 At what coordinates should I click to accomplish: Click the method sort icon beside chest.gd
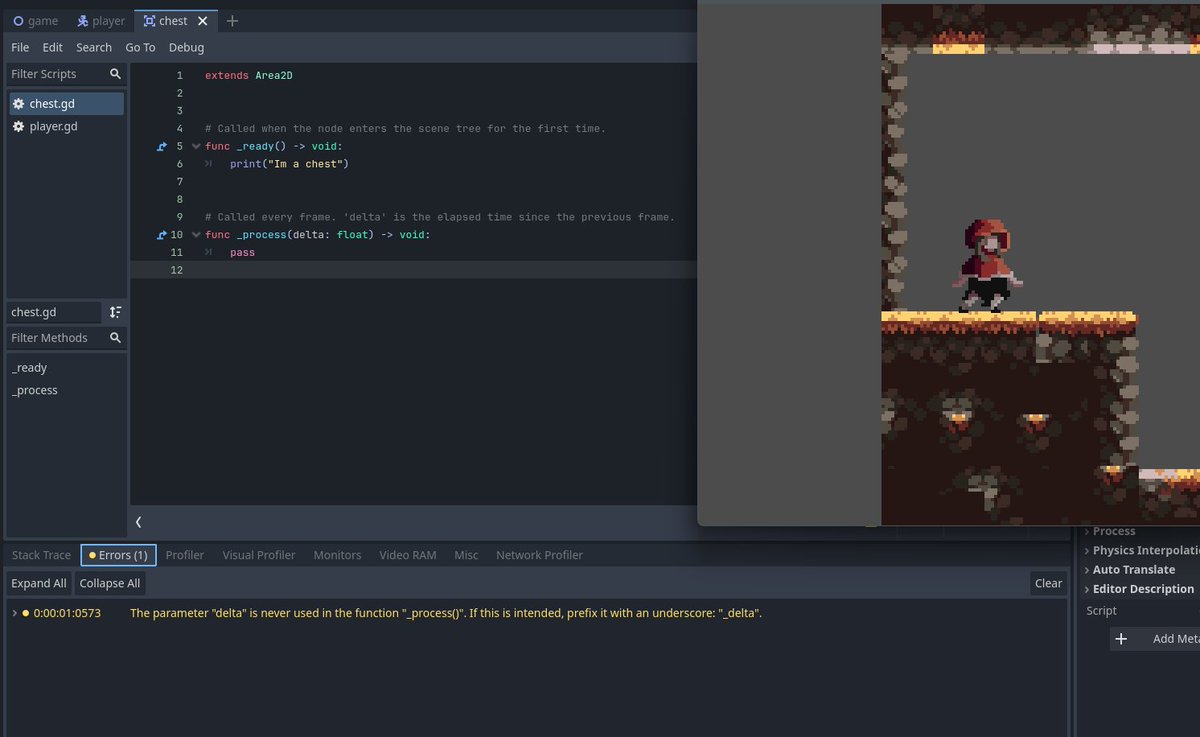click(115, 312)
